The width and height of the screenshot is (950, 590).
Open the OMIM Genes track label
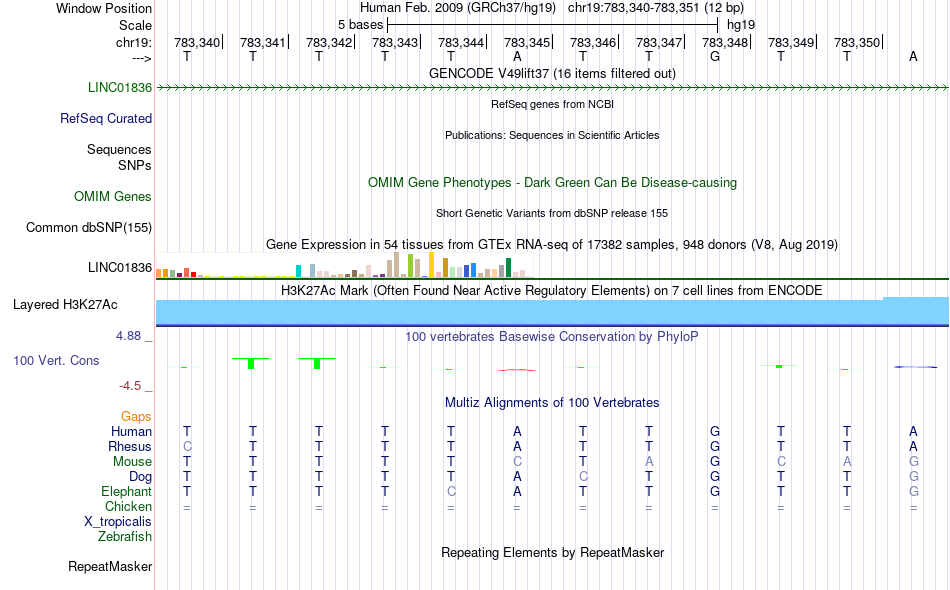pos(113,197)
